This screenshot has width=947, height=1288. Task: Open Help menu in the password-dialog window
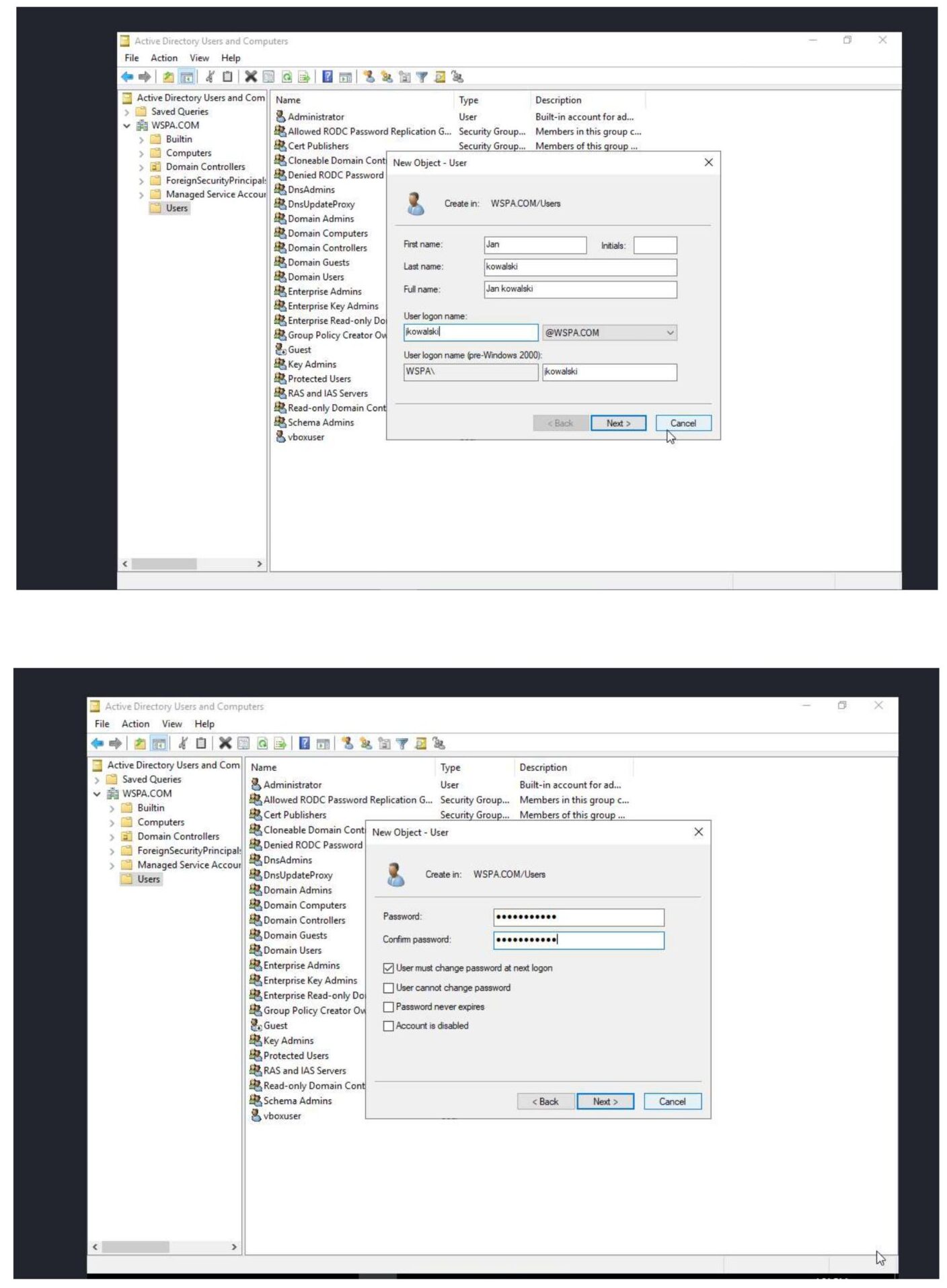click(204, 724)
